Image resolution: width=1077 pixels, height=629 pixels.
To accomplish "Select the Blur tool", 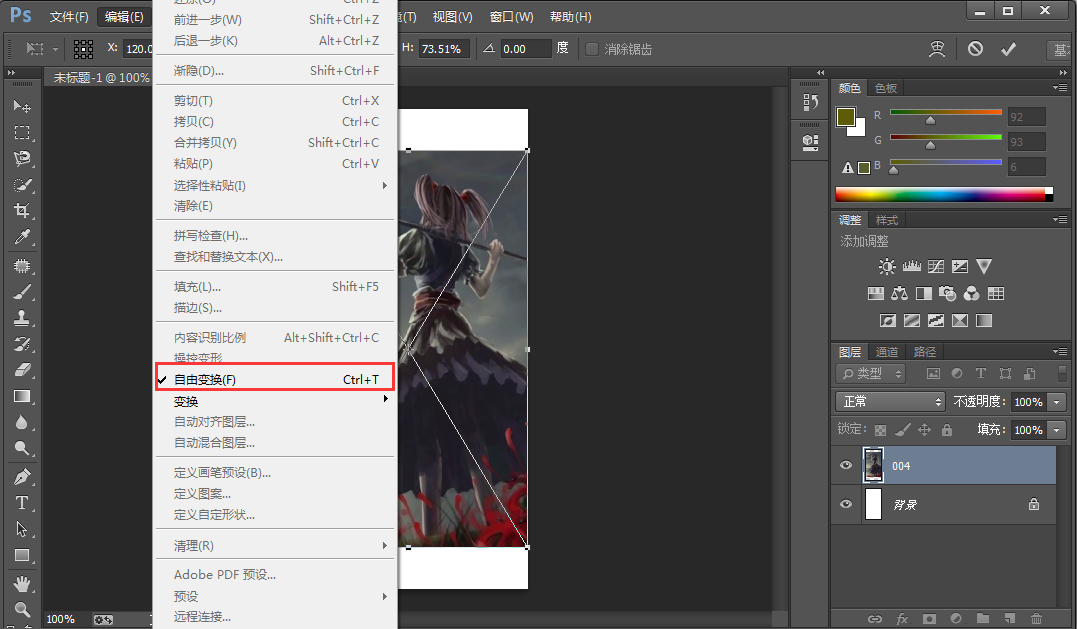I will click(22, 422).
